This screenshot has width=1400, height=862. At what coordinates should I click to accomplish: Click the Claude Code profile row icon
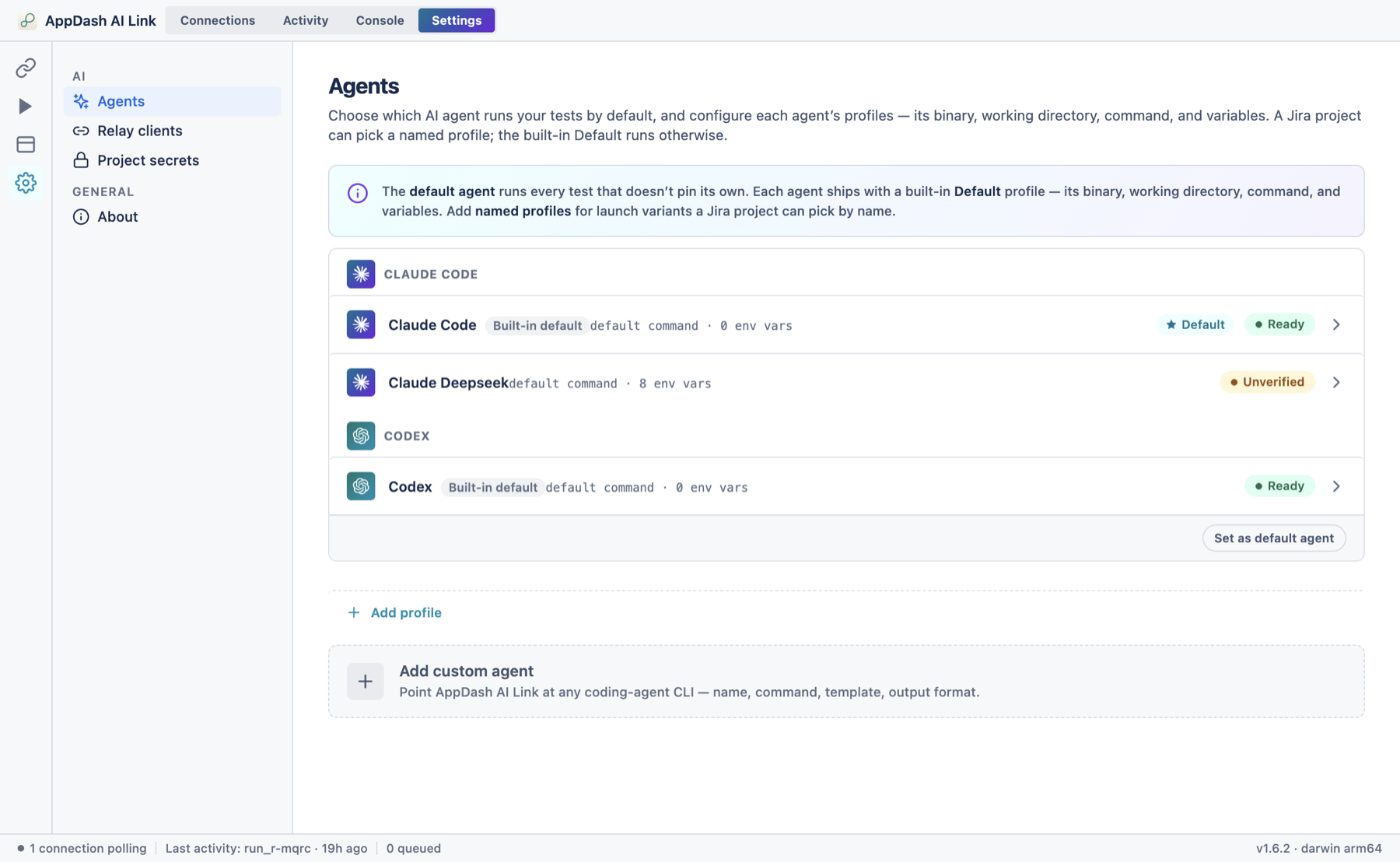click(x=361, y=324)
